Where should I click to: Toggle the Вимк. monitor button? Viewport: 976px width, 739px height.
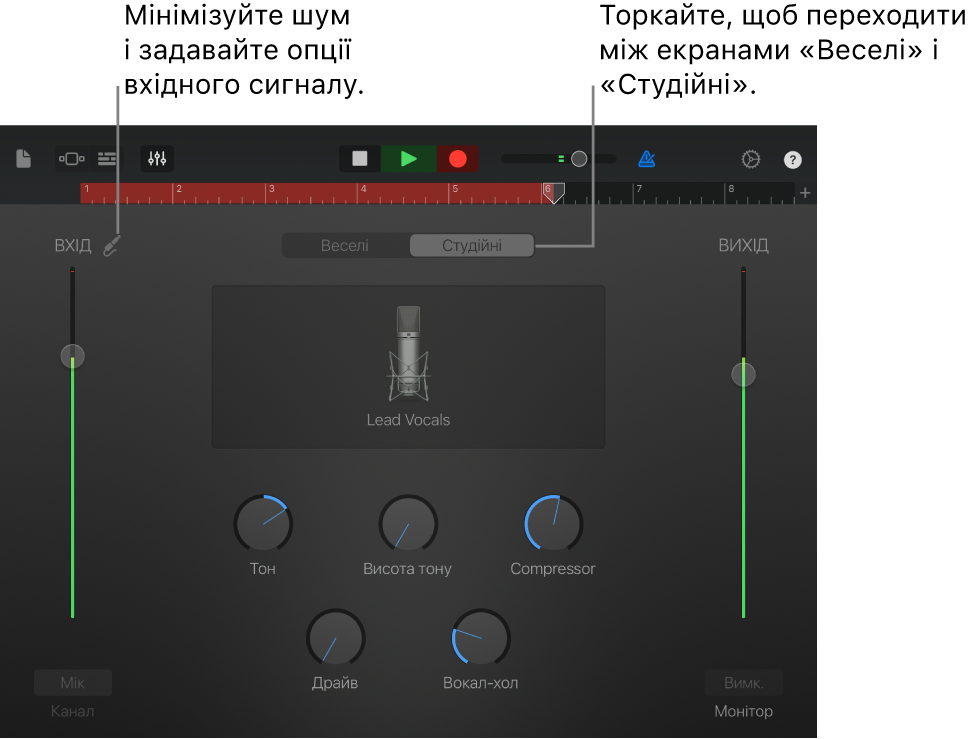(744, 683)
